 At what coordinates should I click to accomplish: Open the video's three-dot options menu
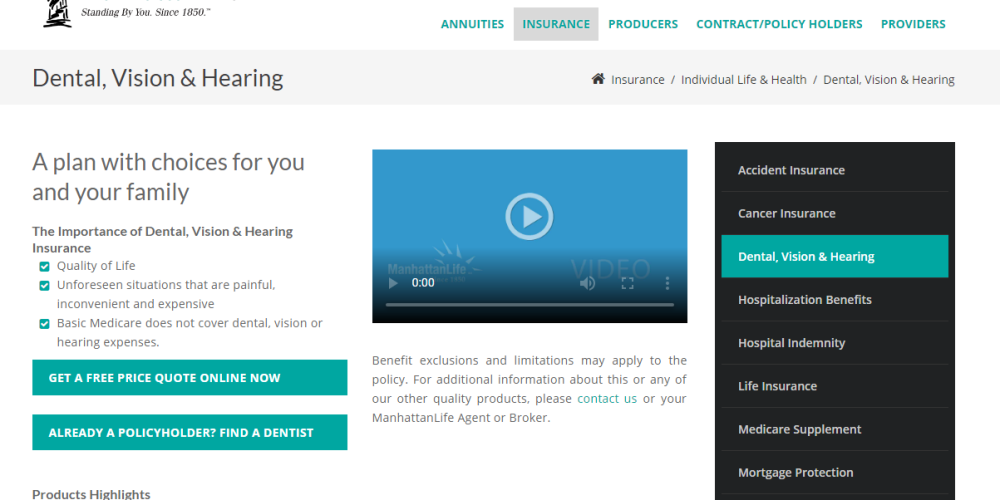pos(667,283)
